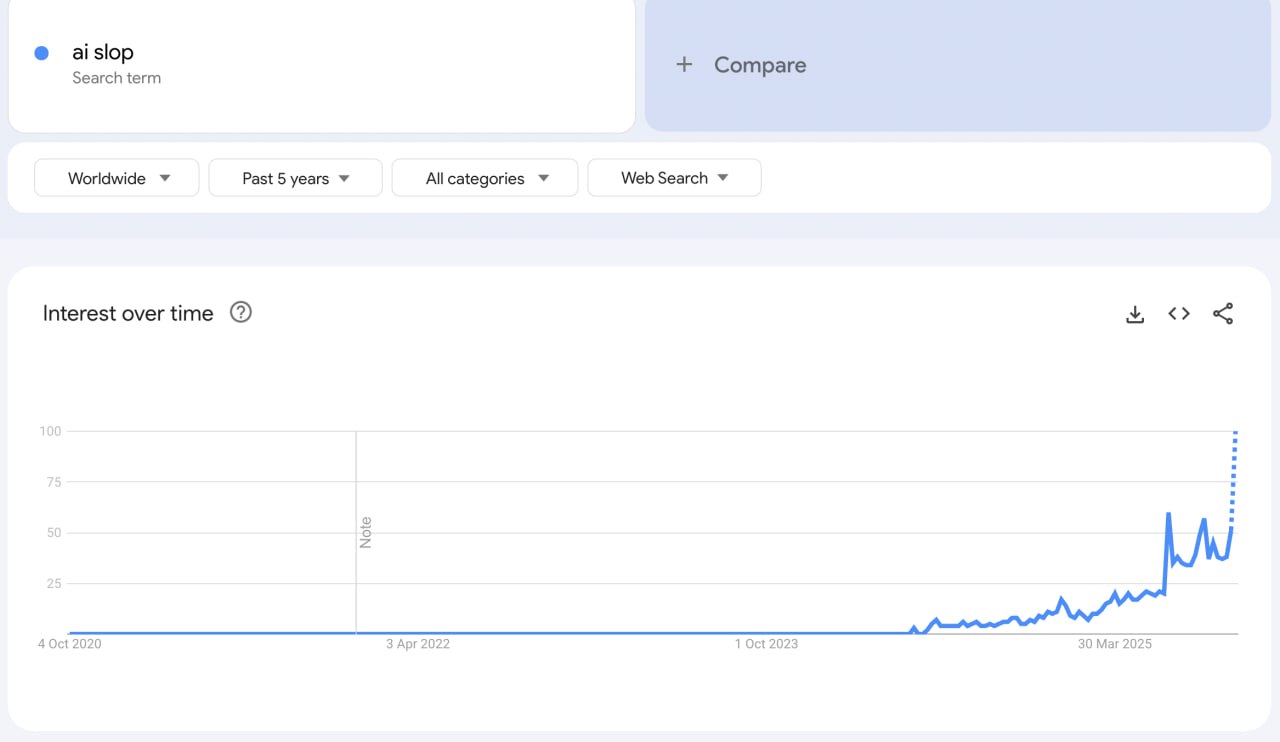Open embed code icon for chart
Image resolution: width=1280 pixels, height=742 pixels.
tap(1179, 314)
